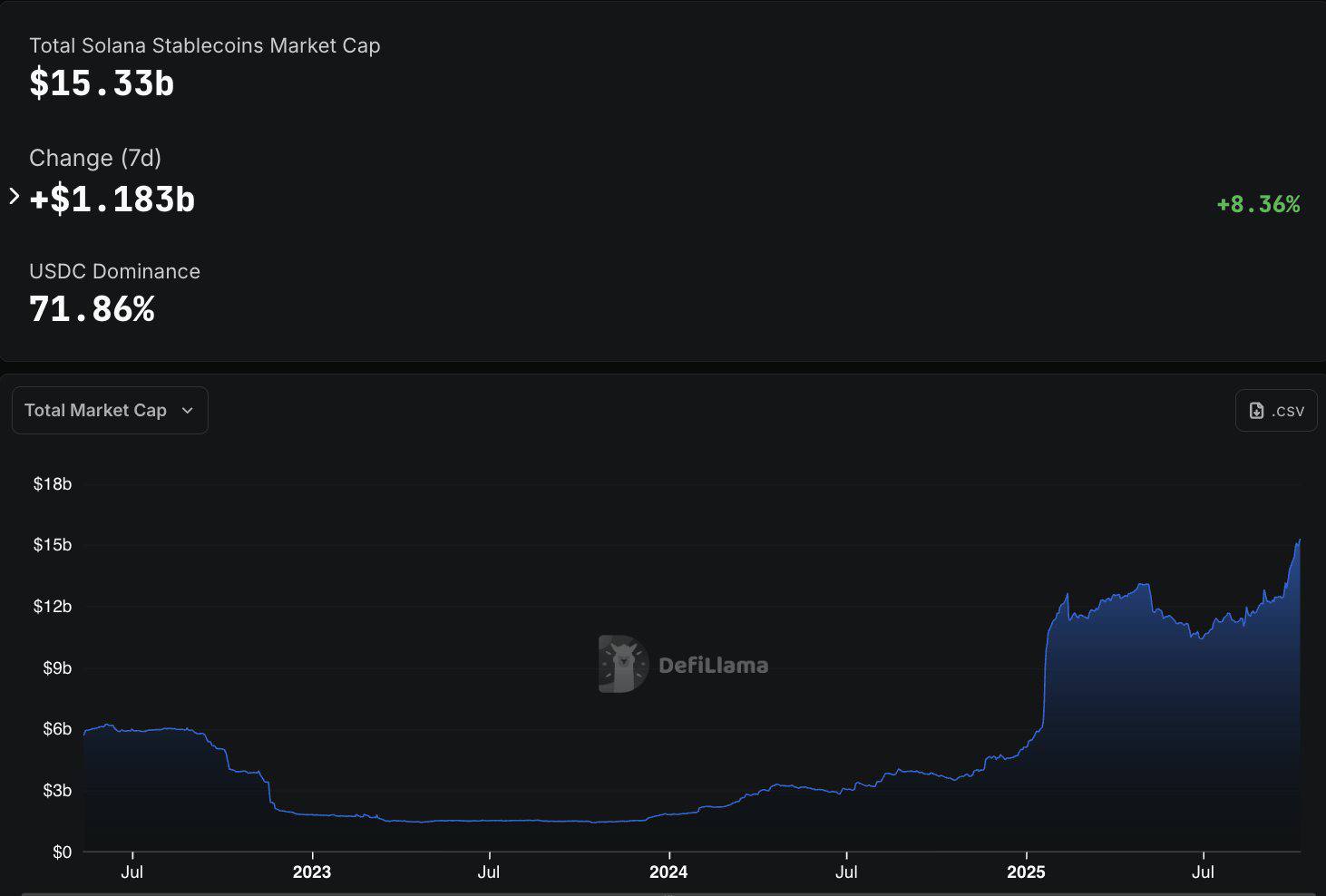Click the $0 baseline label on the y-axis
Viewport: 1326px width, 896px height.
(x=62, y=852)
